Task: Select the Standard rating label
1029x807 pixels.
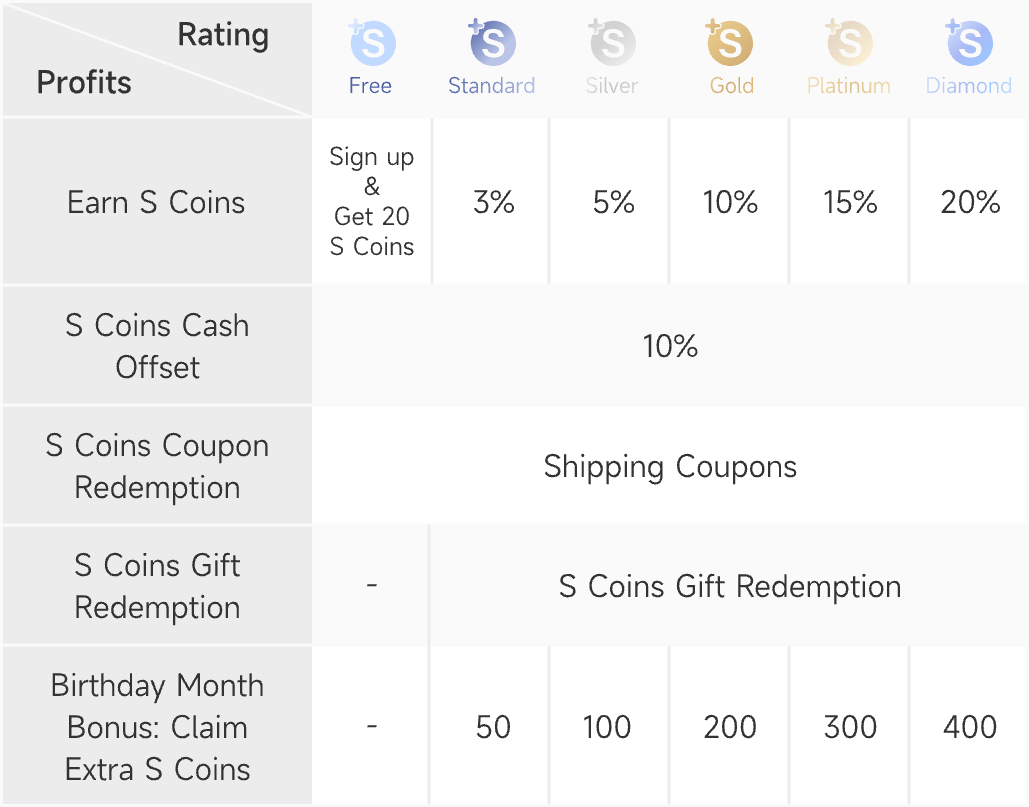Action: click(x=491, y=86)
